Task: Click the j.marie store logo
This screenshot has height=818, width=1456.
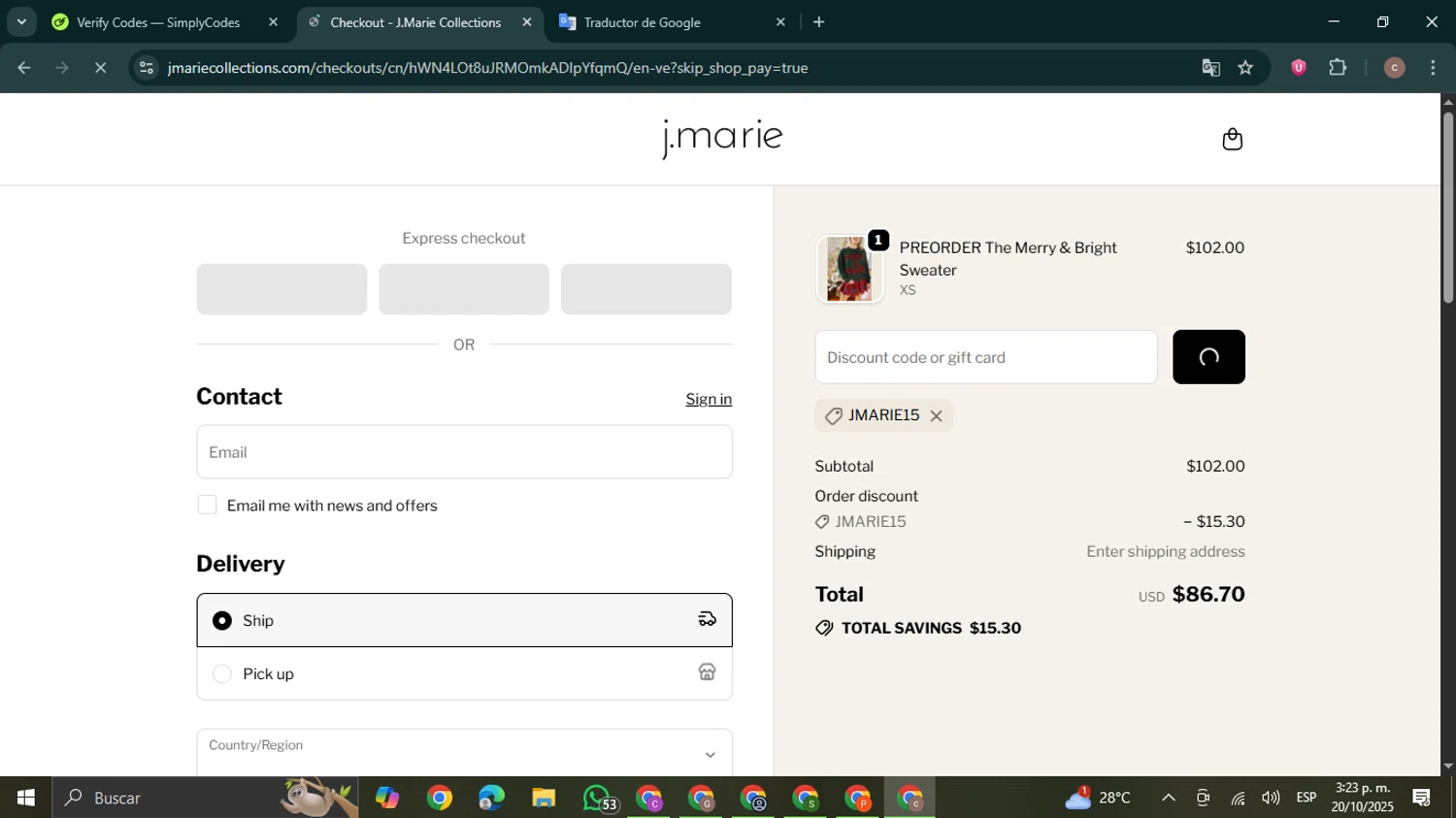Action: pyautogui.click(x=721, y=139)
